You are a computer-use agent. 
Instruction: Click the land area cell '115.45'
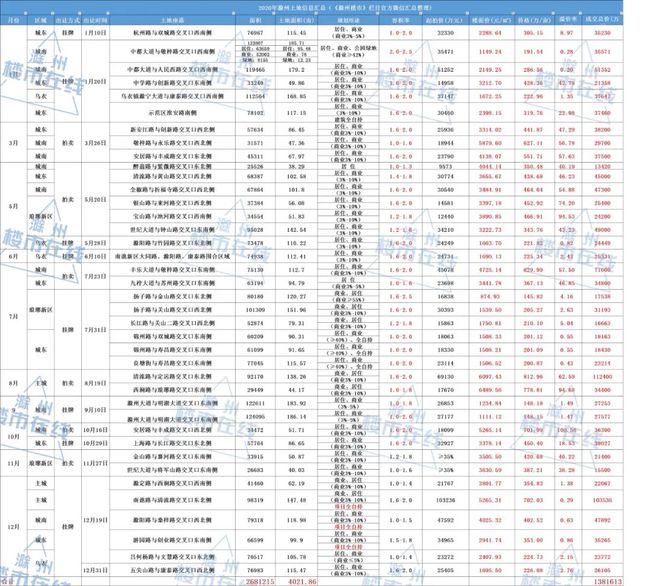tap(296, 33)
